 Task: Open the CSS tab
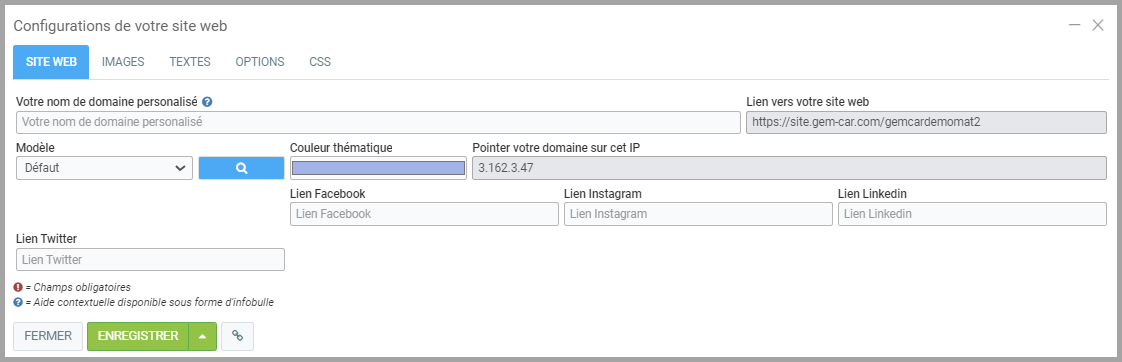(320, 62)
